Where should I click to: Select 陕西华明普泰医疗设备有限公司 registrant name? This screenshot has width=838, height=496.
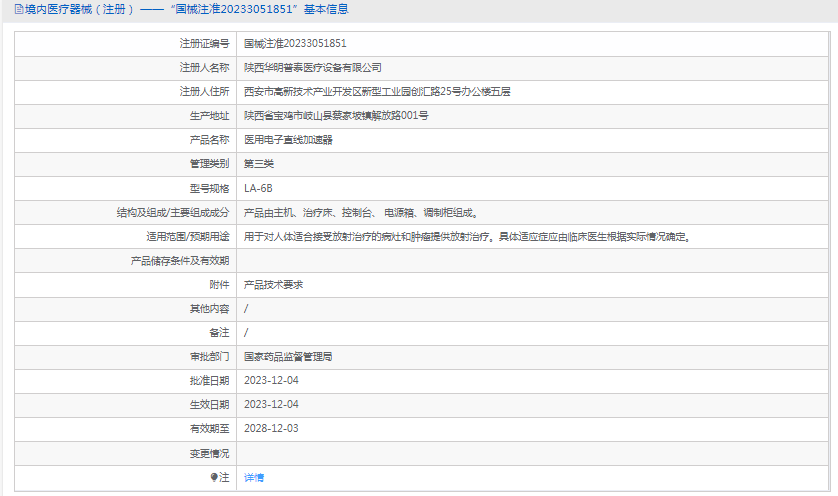click(x=313, y=67)
